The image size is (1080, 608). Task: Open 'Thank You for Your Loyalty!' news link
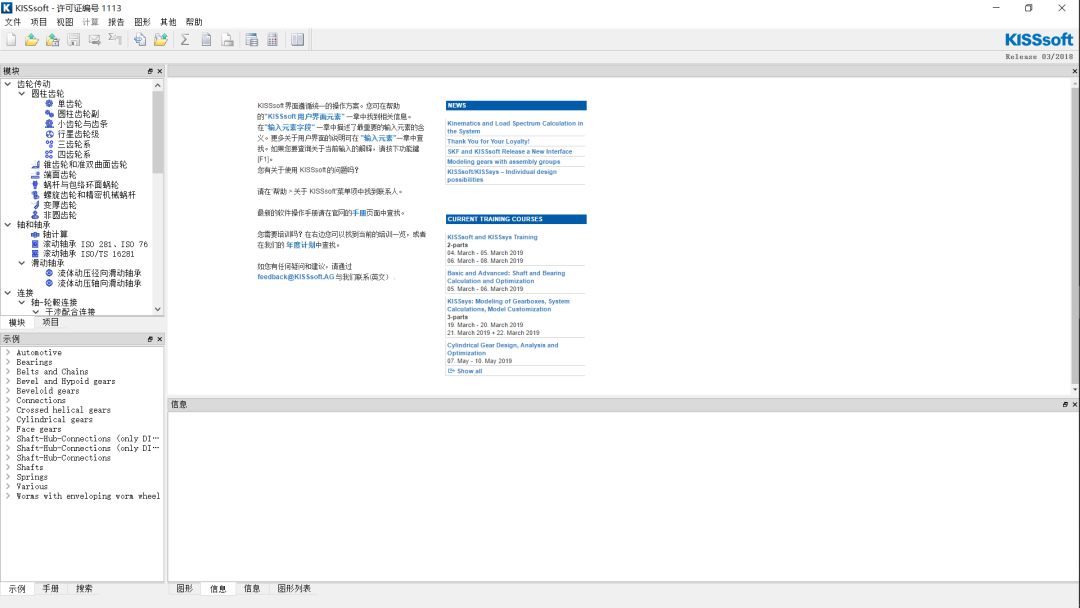tap(488, 141)
